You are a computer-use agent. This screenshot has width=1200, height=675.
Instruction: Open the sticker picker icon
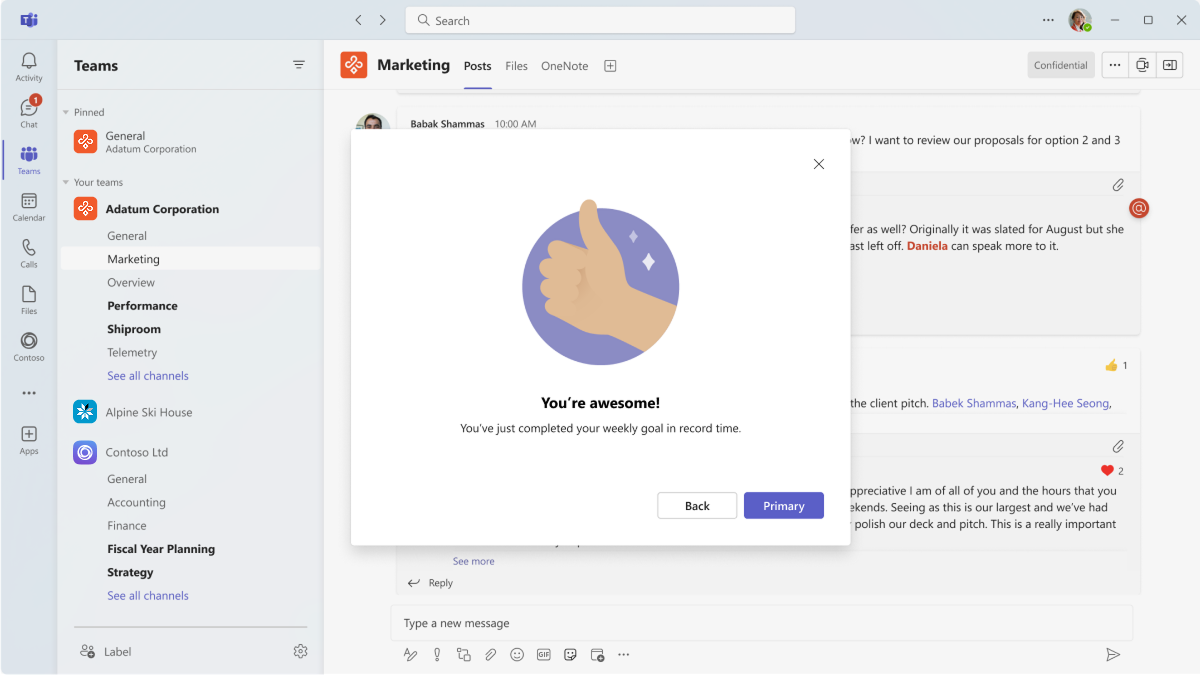tap(570, 655)
